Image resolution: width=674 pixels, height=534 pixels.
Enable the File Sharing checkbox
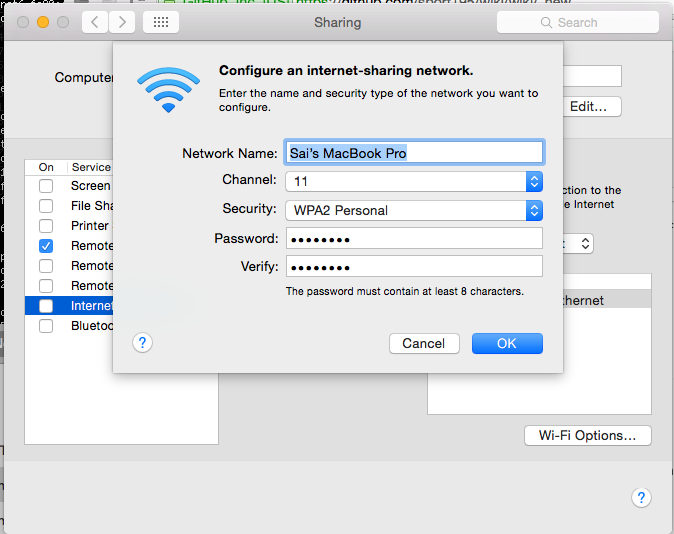[46, 206]
